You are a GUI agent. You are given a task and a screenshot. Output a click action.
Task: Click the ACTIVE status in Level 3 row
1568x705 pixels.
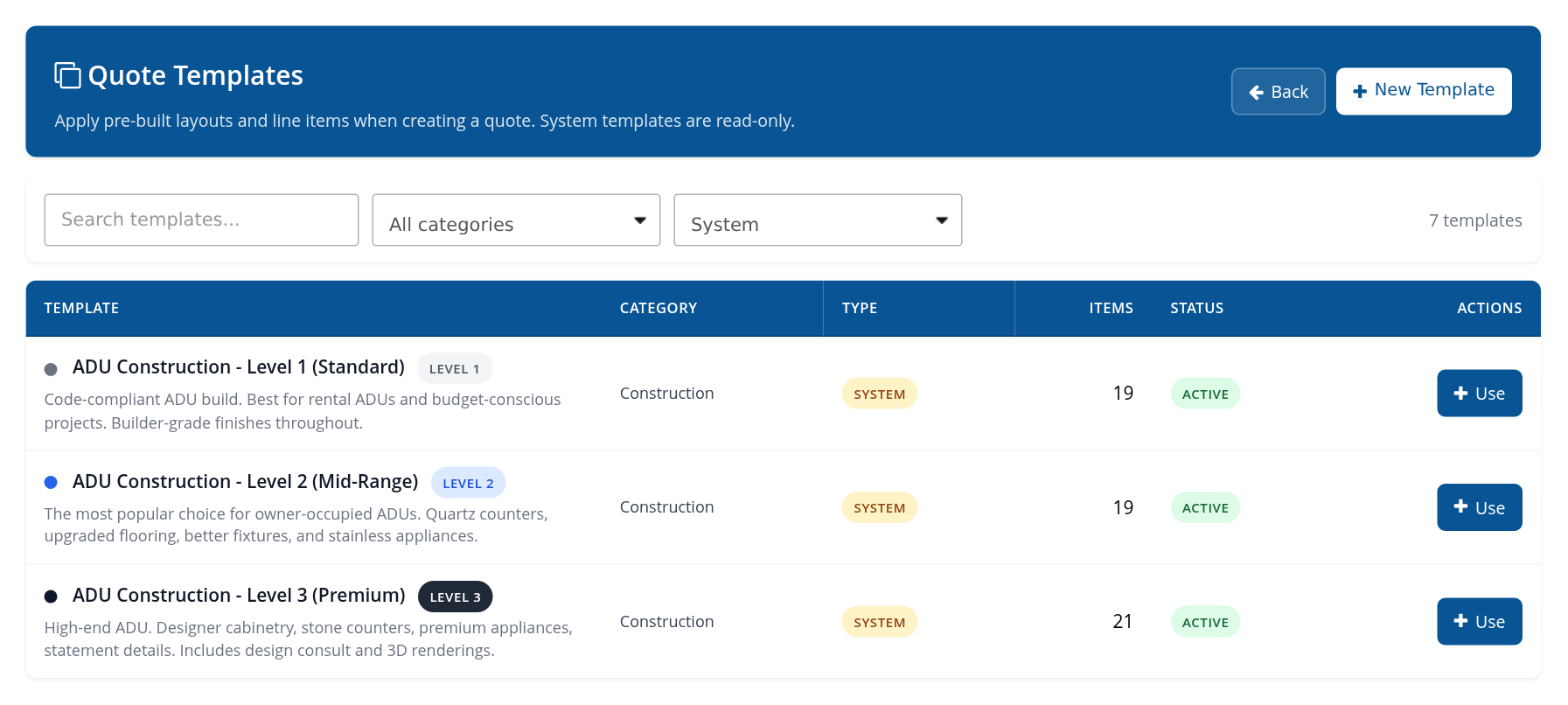tap(1205, 622)
